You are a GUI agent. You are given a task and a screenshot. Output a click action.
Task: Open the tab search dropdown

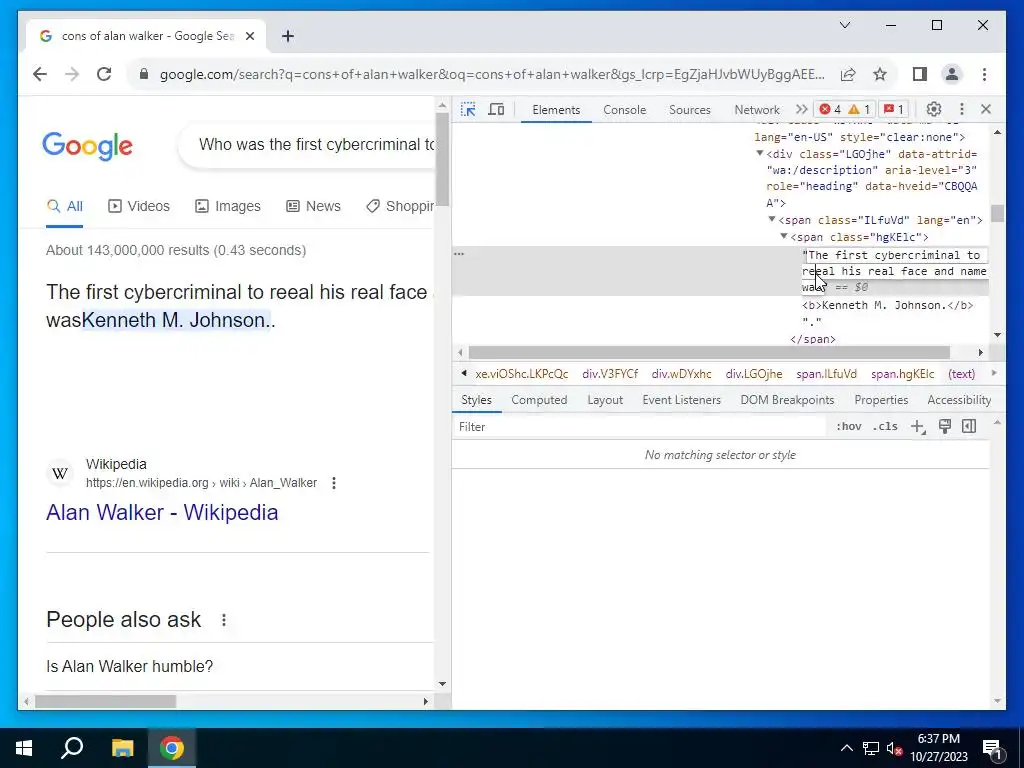845,25
